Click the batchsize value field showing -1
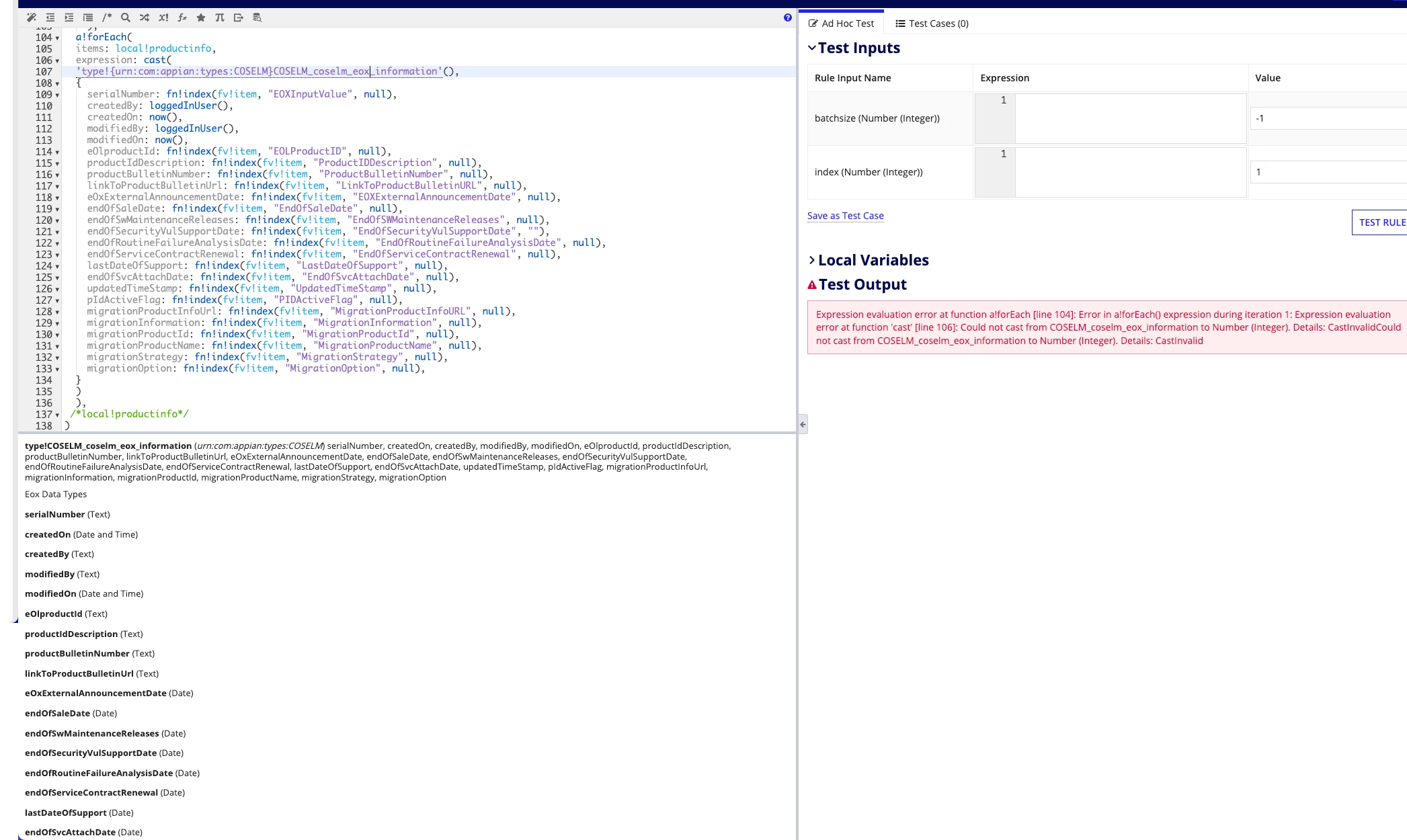Image resolution: width=1407 pixels, height=840 pixels. pos(1328,118)
